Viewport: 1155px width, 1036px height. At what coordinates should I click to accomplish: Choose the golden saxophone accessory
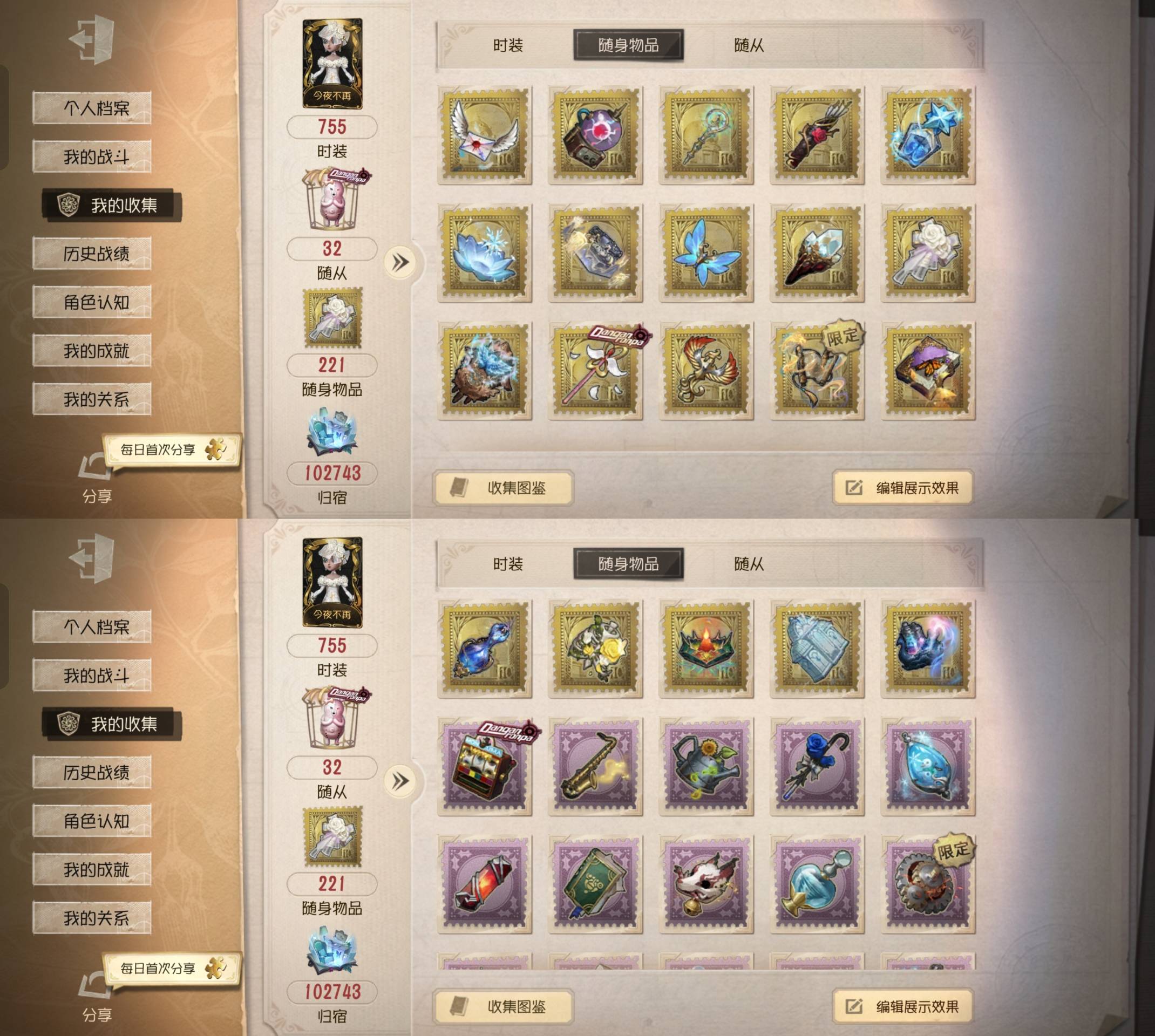click(x=595, y=767)
